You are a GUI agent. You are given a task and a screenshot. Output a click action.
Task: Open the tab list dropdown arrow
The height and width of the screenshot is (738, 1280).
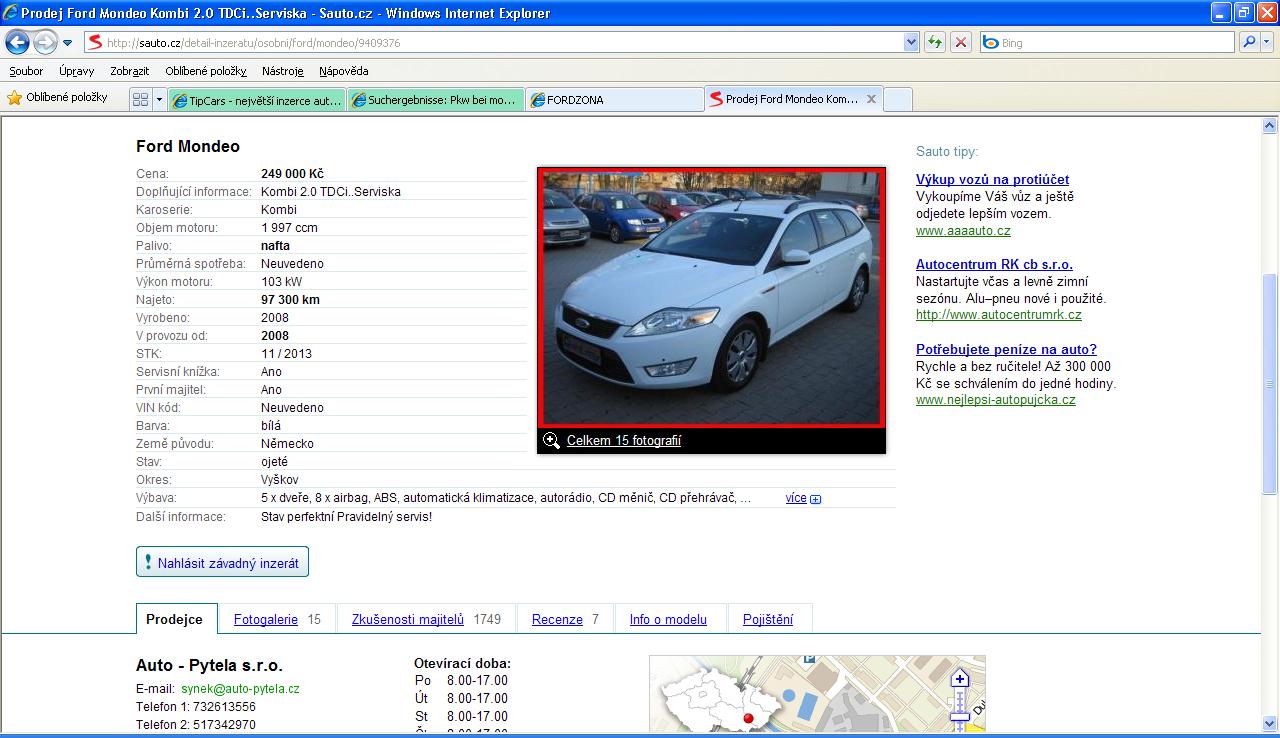pyautogui.click(x=160, y=99)
